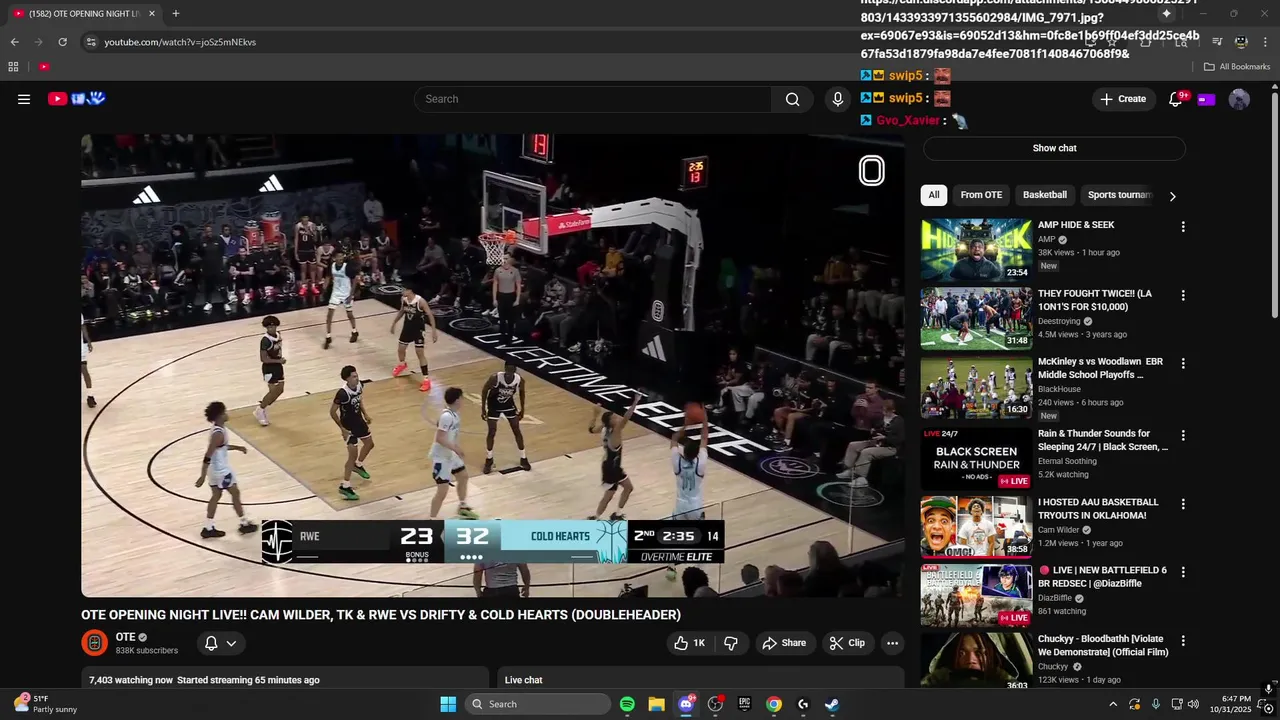View site information icon in address bar

pos(91,42)
